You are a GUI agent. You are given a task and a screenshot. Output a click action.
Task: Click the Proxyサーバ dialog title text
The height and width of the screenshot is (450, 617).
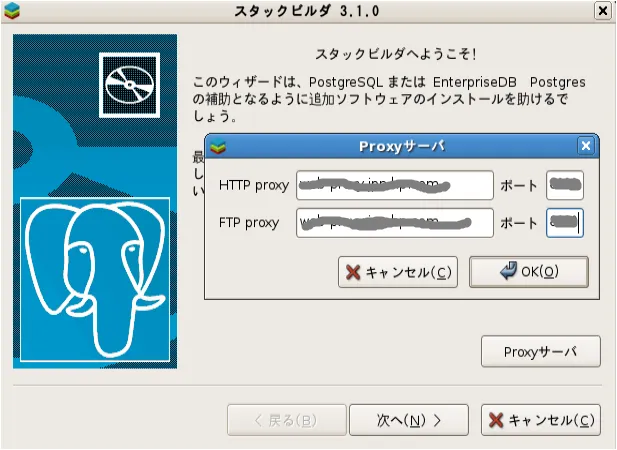tap(402, 146)
